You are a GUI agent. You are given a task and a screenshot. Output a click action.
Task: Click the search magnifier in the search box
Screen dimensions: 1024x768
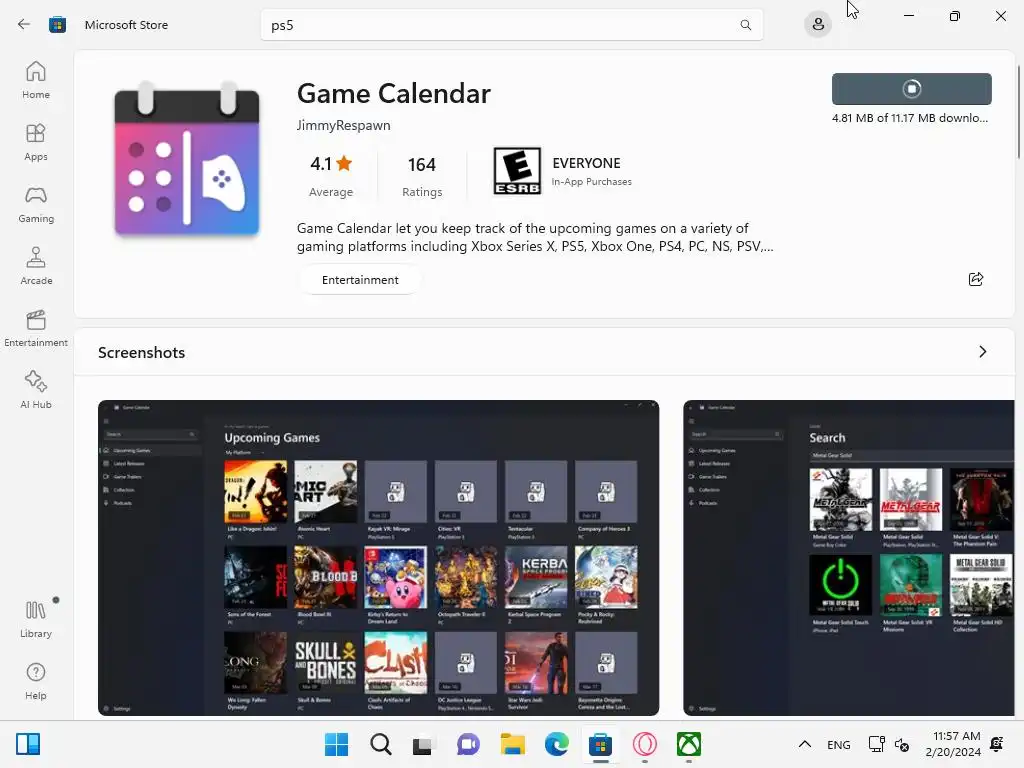pos(745,25)
